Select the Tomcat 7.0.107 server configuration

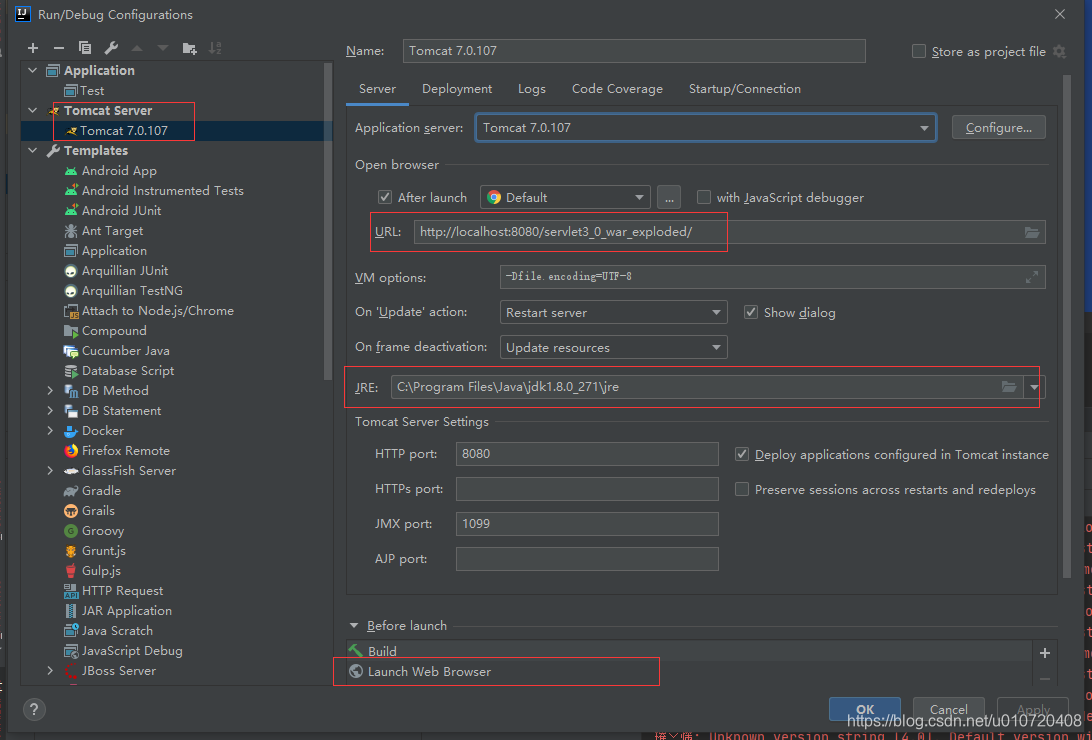[124, 130]
